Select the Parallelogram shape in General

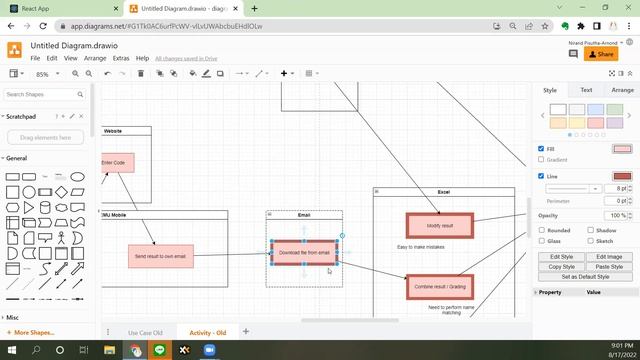(77, 192)
